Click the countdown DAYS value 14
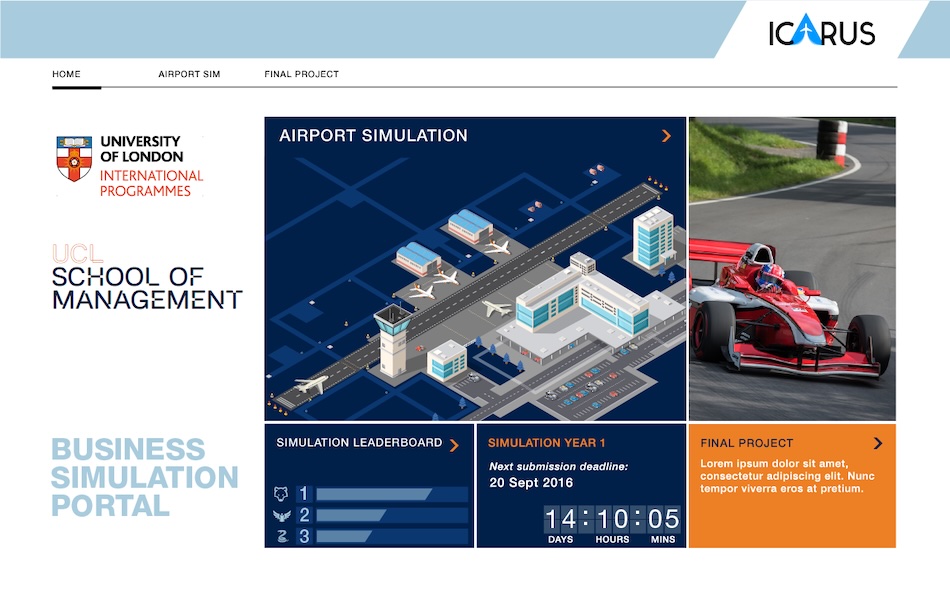The width and height of the screenshot is (950, 594). tap(560, 519)
